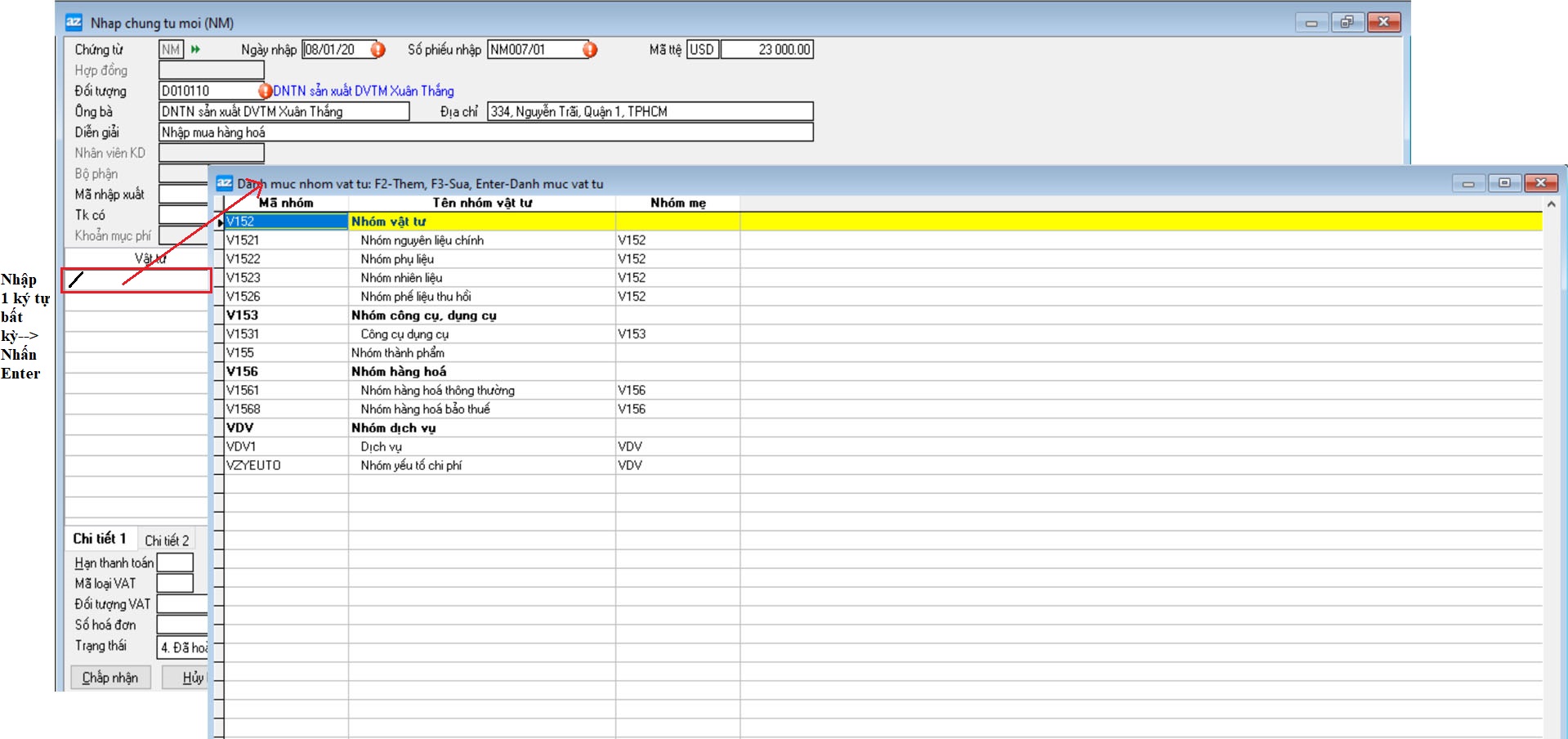The height and width of the screenshot is (739, 1568).
Task: Click the Mã nhóm column header
Action: click(286, 203)
